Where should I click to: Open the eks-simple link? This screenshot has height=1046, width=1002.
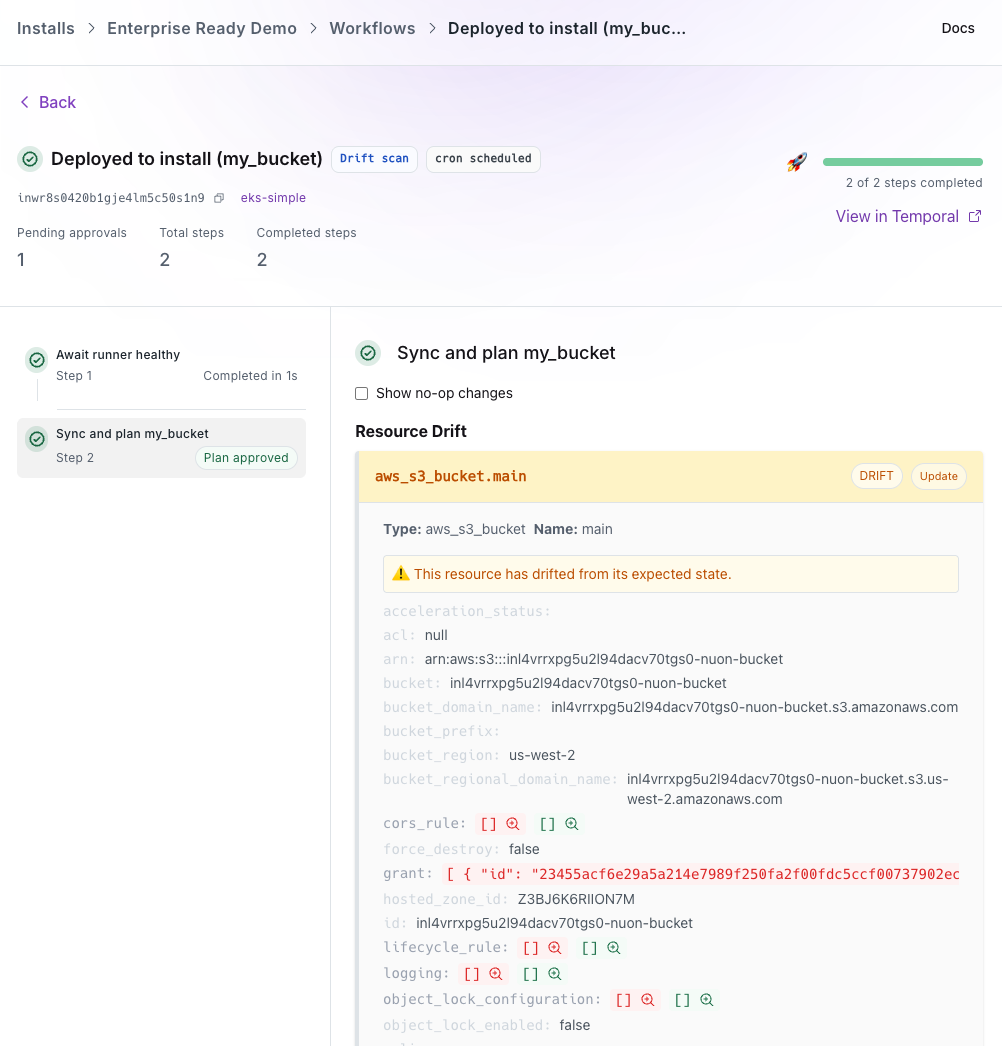(x=273, y=197)
